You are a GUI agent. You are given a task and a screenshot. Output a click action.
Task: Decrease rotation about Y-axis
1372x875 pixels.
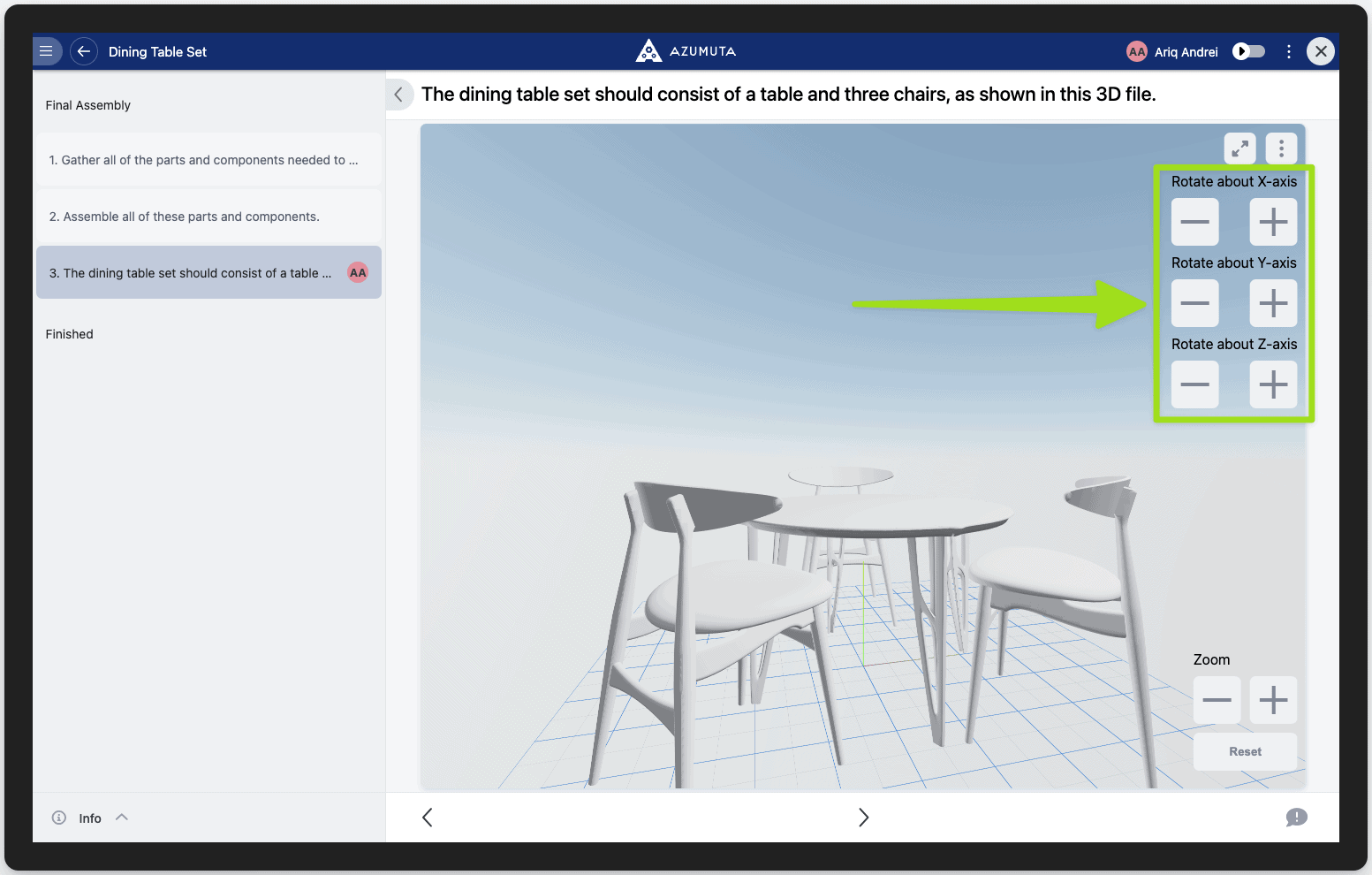click(x=1194, y=303)
